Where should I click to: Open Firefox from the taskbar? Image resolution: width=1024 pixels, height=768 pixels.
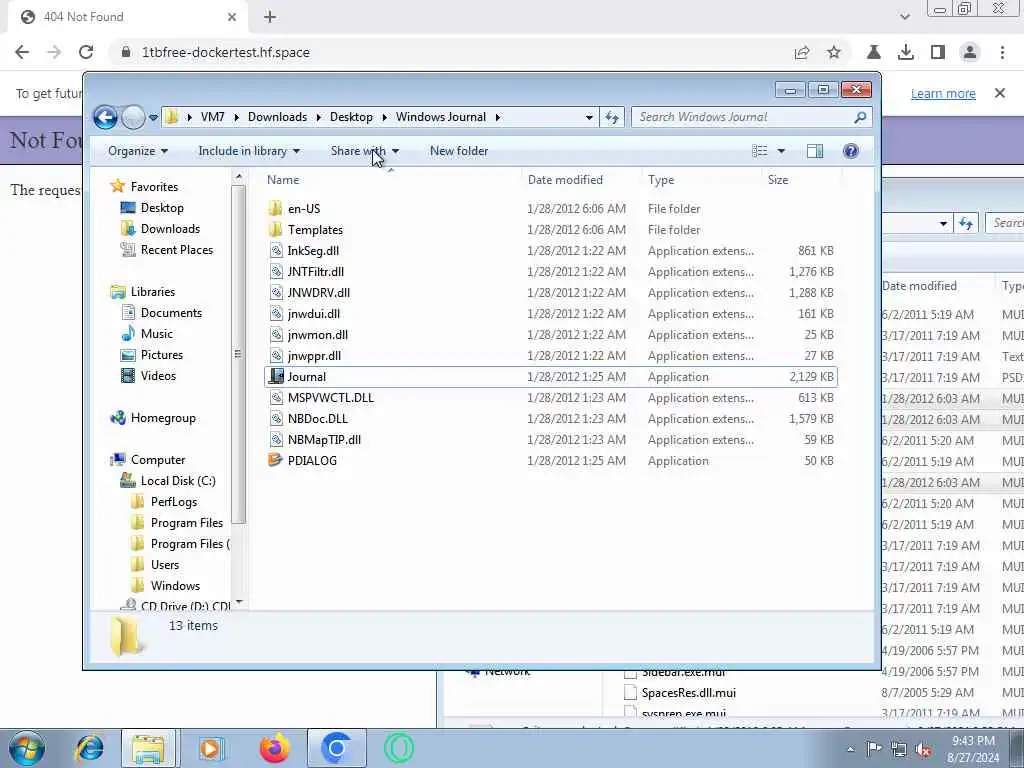(x=274, y=748)
